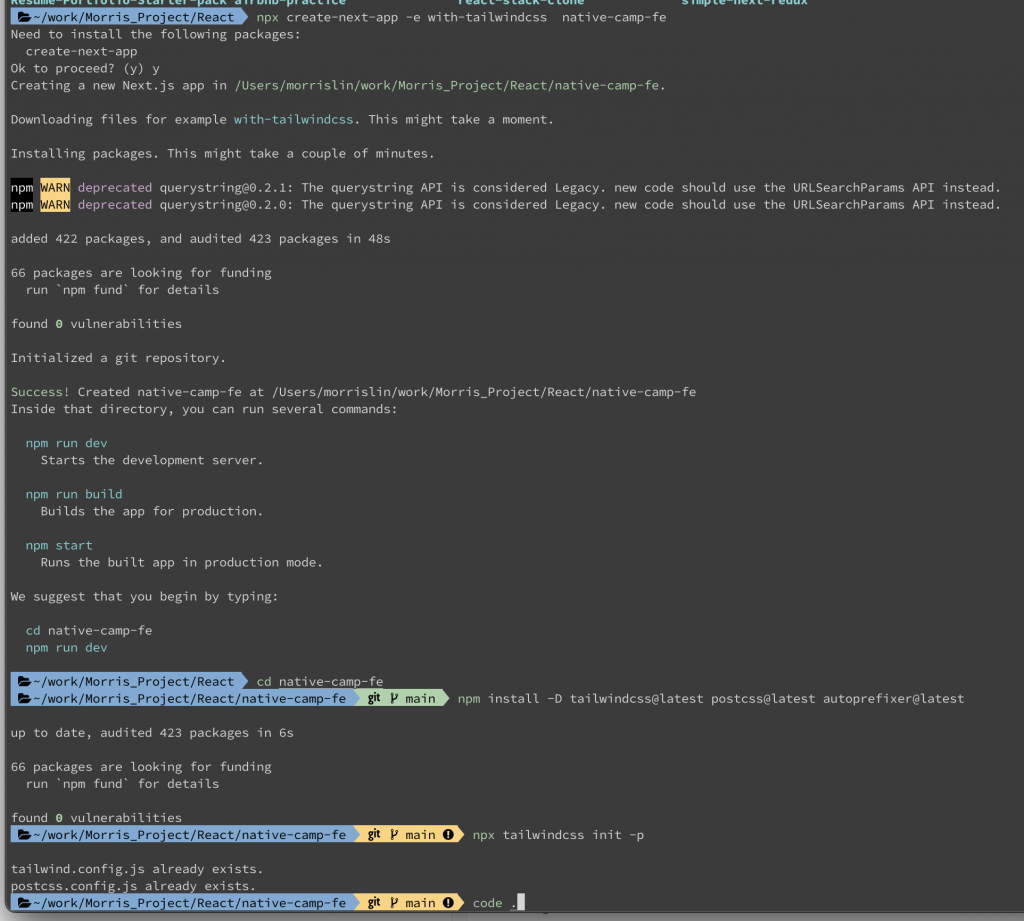Click 'Starts the development server.' line
Image resolution: width=1024 pixels, height=921 pixels.
(152, 460)
